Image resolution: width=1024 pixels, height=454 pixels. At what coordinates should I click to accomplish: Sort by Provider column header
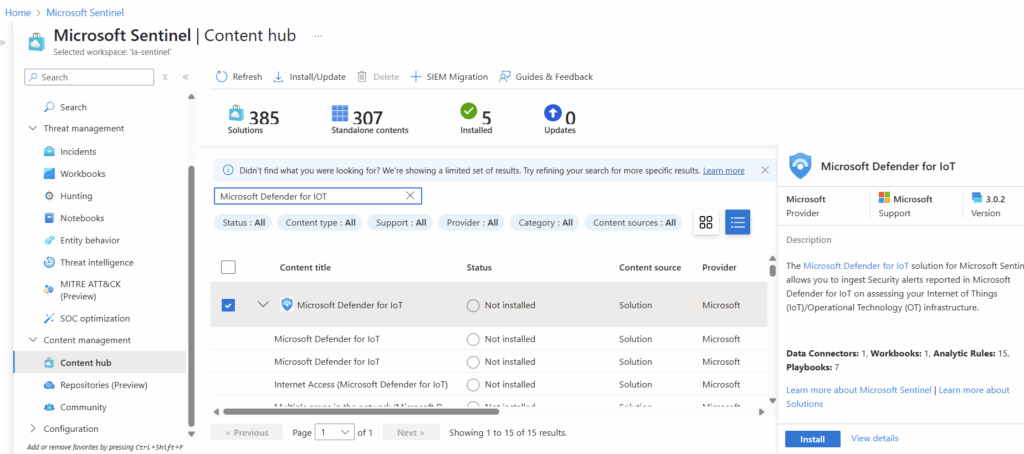[720, 267]
